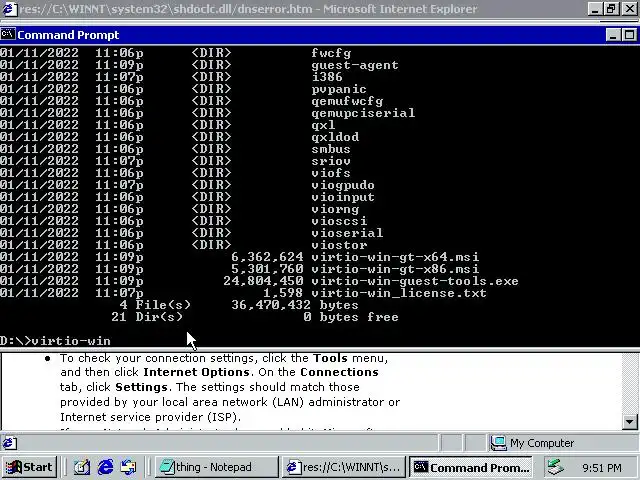
Task: Open Outlook Express quick launch icon
Action: 128,467
